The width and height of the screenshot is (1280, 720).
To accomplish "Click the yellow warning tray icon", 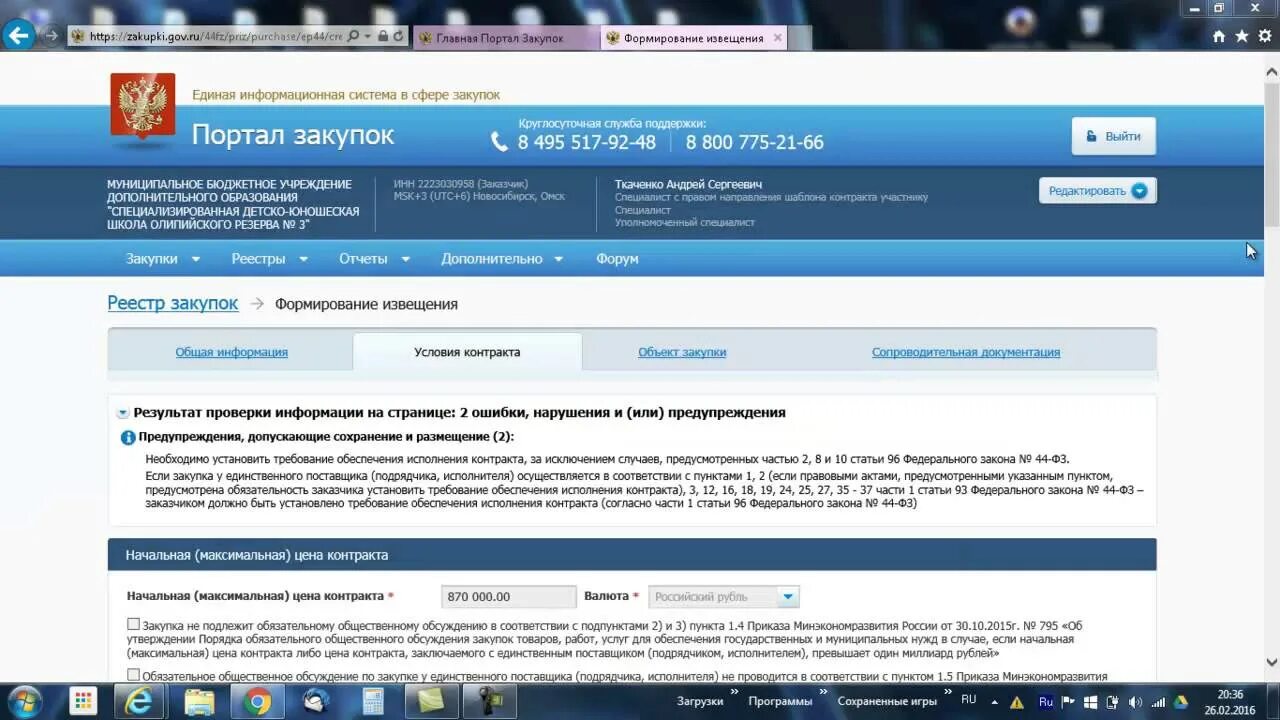I will (x=1017, y=702).
